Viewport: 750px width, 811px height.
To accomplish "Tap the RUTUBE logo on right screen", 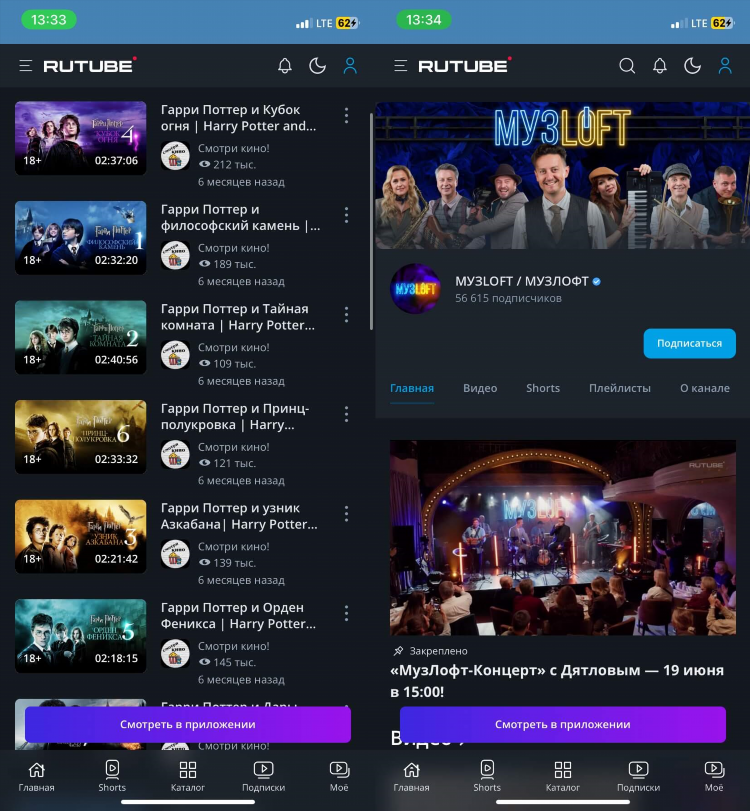I will [465, 65].
